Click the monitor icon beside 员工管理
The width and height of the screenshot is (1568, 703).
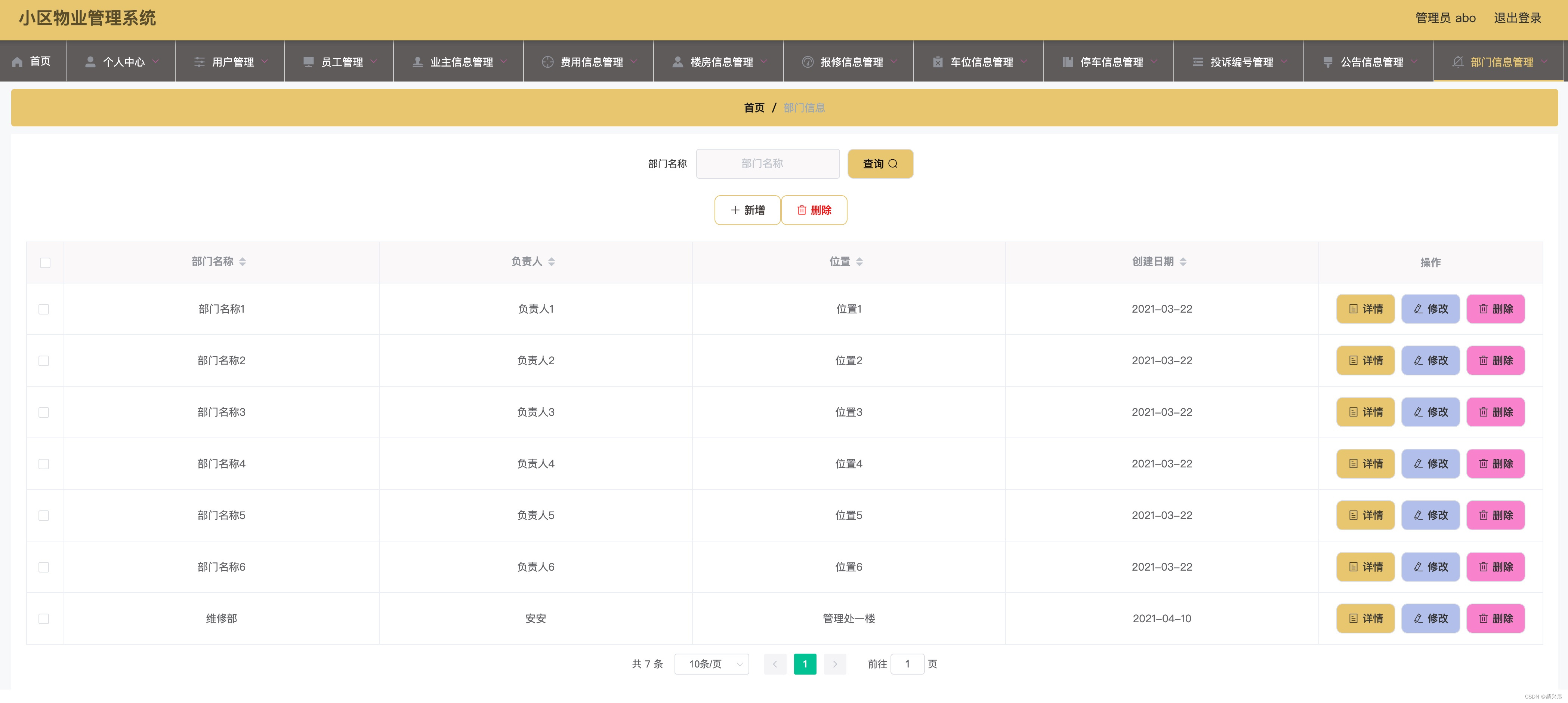pos(309,62)
